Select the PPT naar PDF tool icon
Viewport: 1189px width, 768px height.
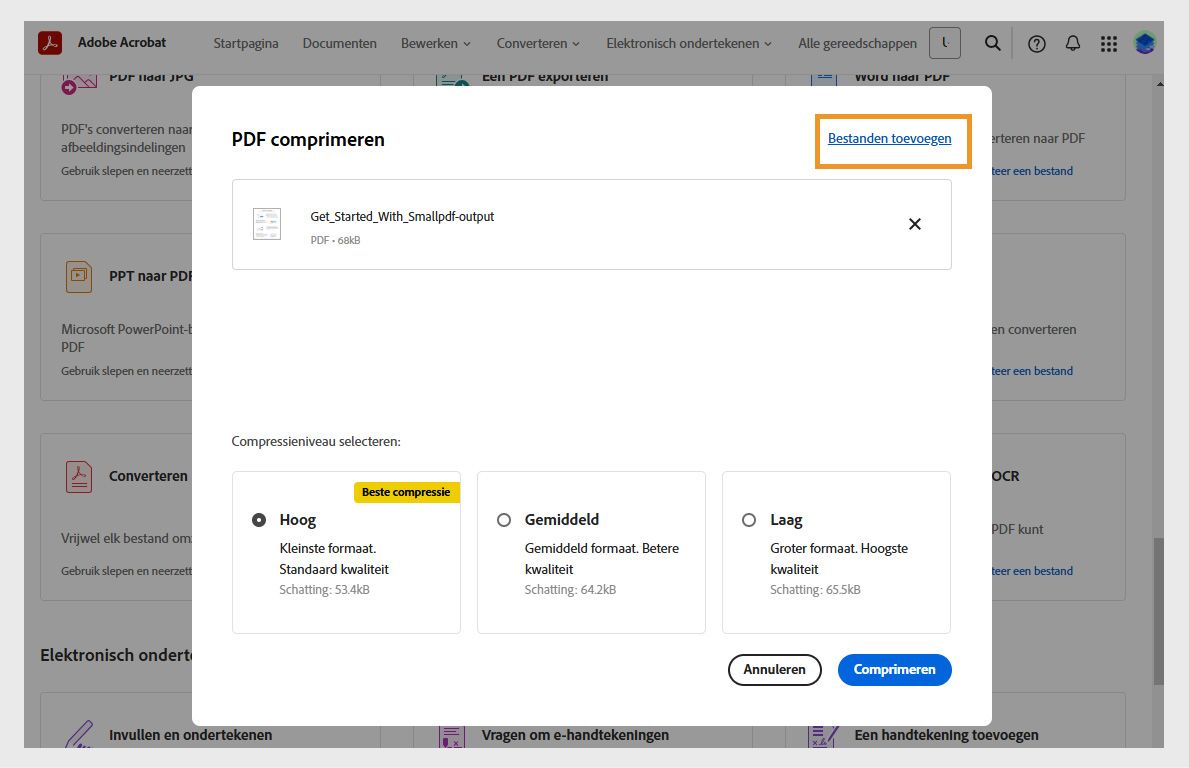click(x=78, y=276)
